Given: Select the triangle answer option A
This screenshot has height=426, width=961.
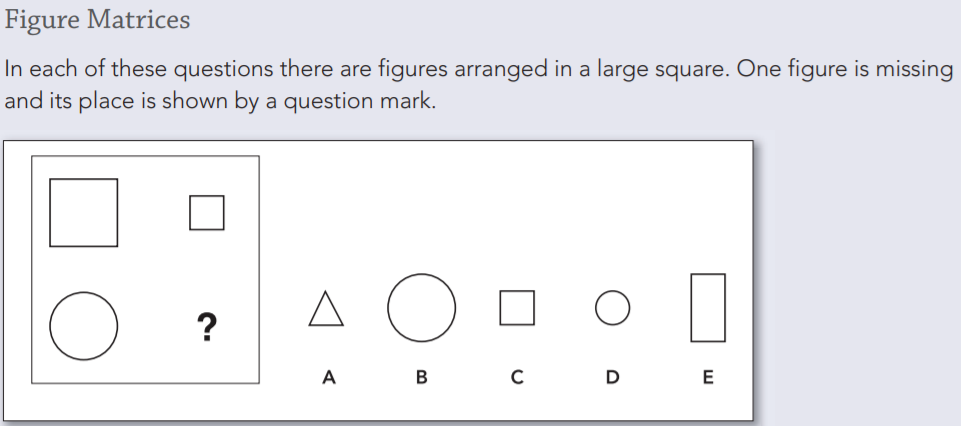Looking at the screenshot, I should click(326, 308).
